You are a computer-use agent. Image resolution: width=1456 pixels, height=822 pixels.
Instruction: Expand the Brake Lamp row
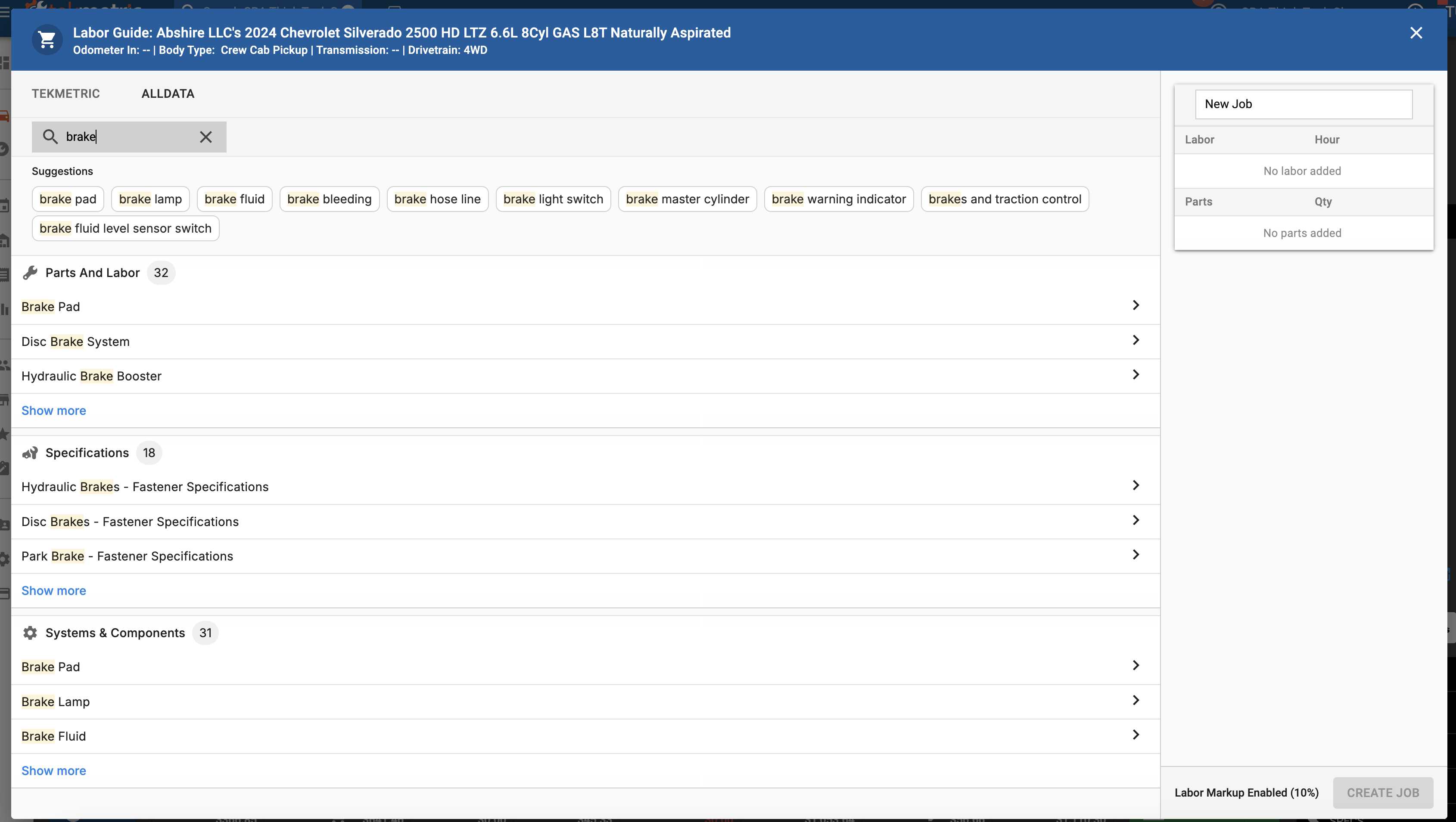585,701
